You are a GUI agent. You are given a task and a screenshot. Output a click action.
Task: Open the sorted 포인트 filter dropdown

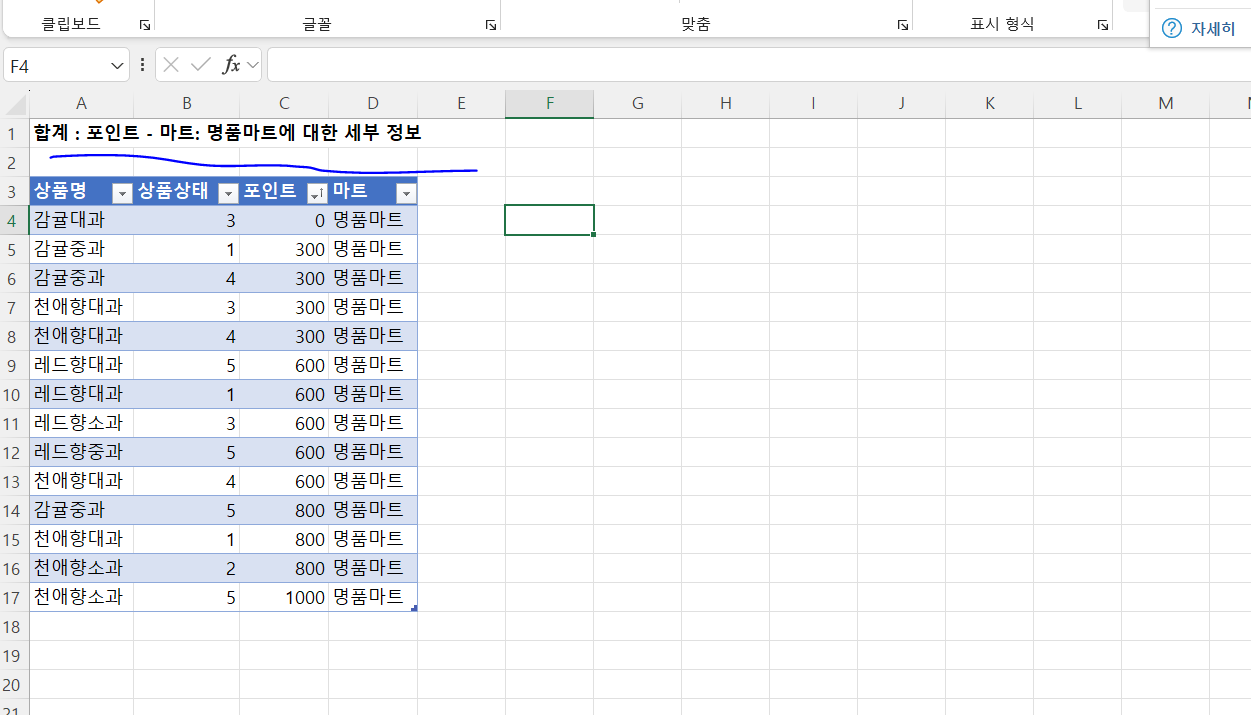tap(317, 193)
